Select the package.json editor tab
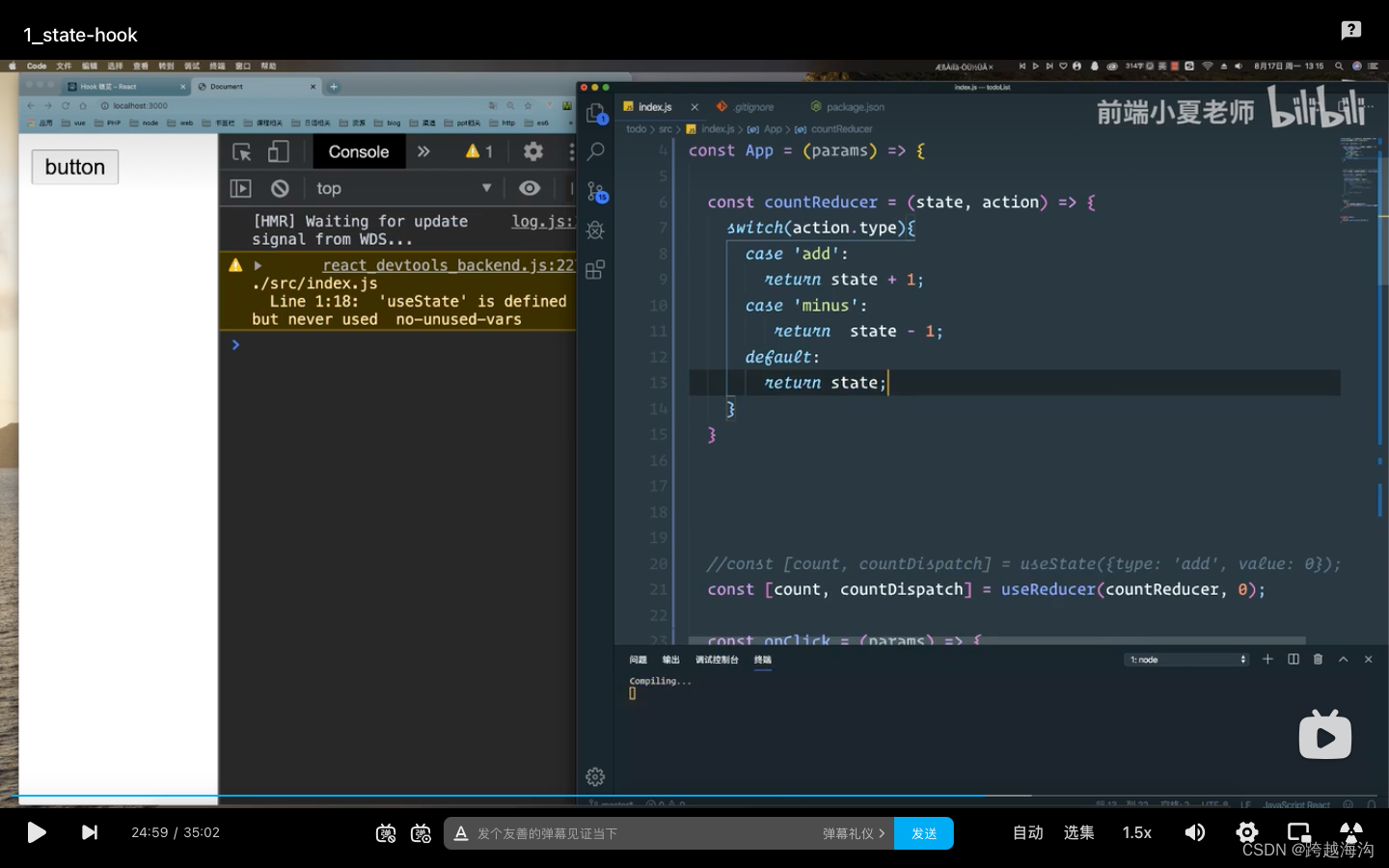Viewport: 1389px width, 868px height. [x=848, y=107]
